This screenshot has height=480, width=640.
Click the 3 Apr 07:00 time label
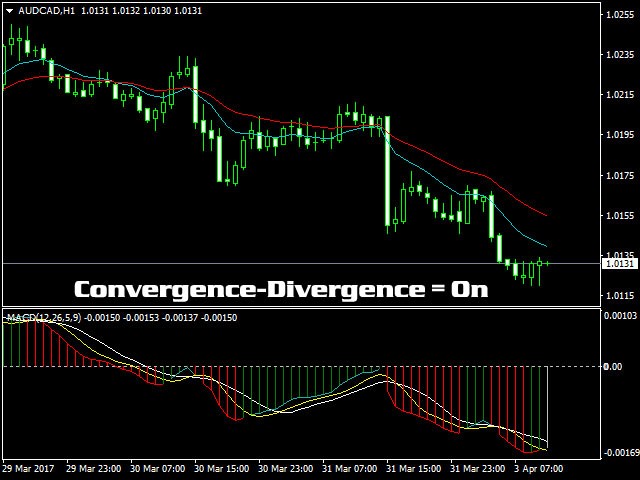(538, 469)
